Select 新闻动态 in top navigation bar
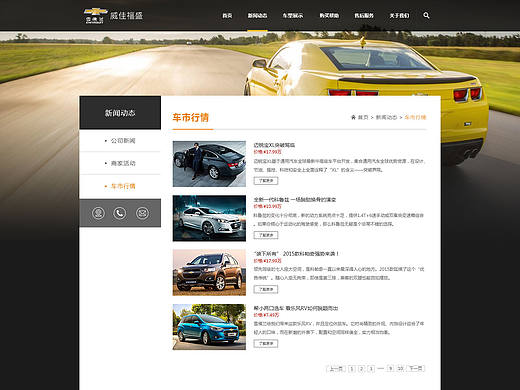Viewport: 520px width, 390px height. pos(257,16)
